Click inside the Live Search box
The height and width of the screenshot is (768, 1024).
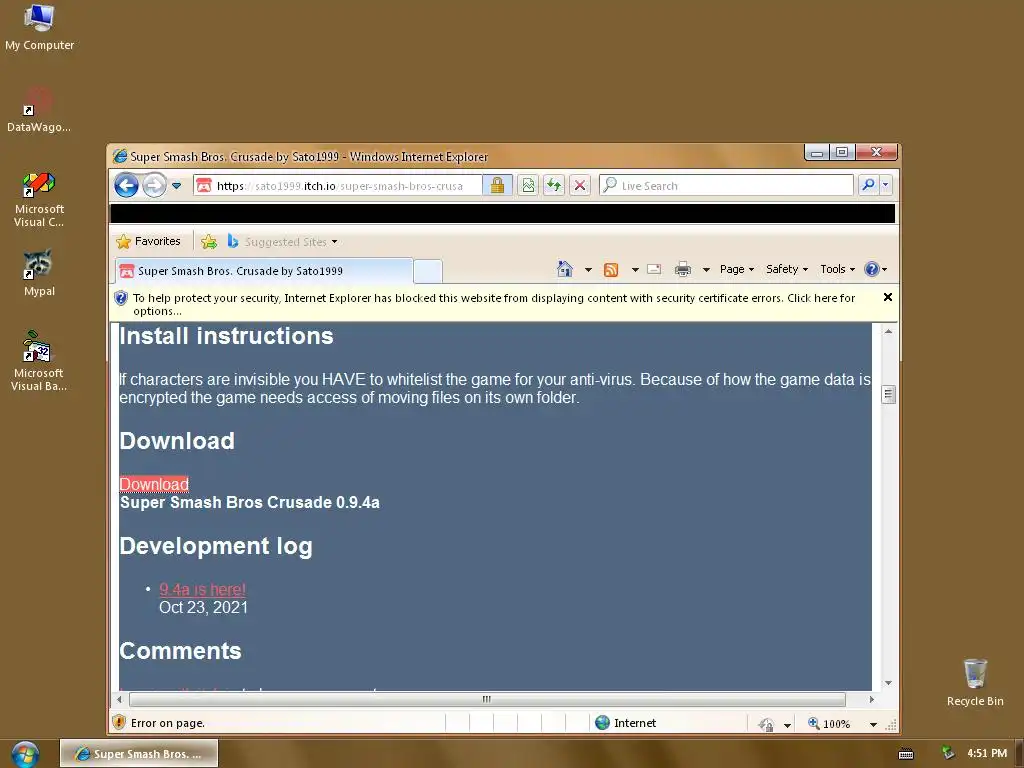726,185
